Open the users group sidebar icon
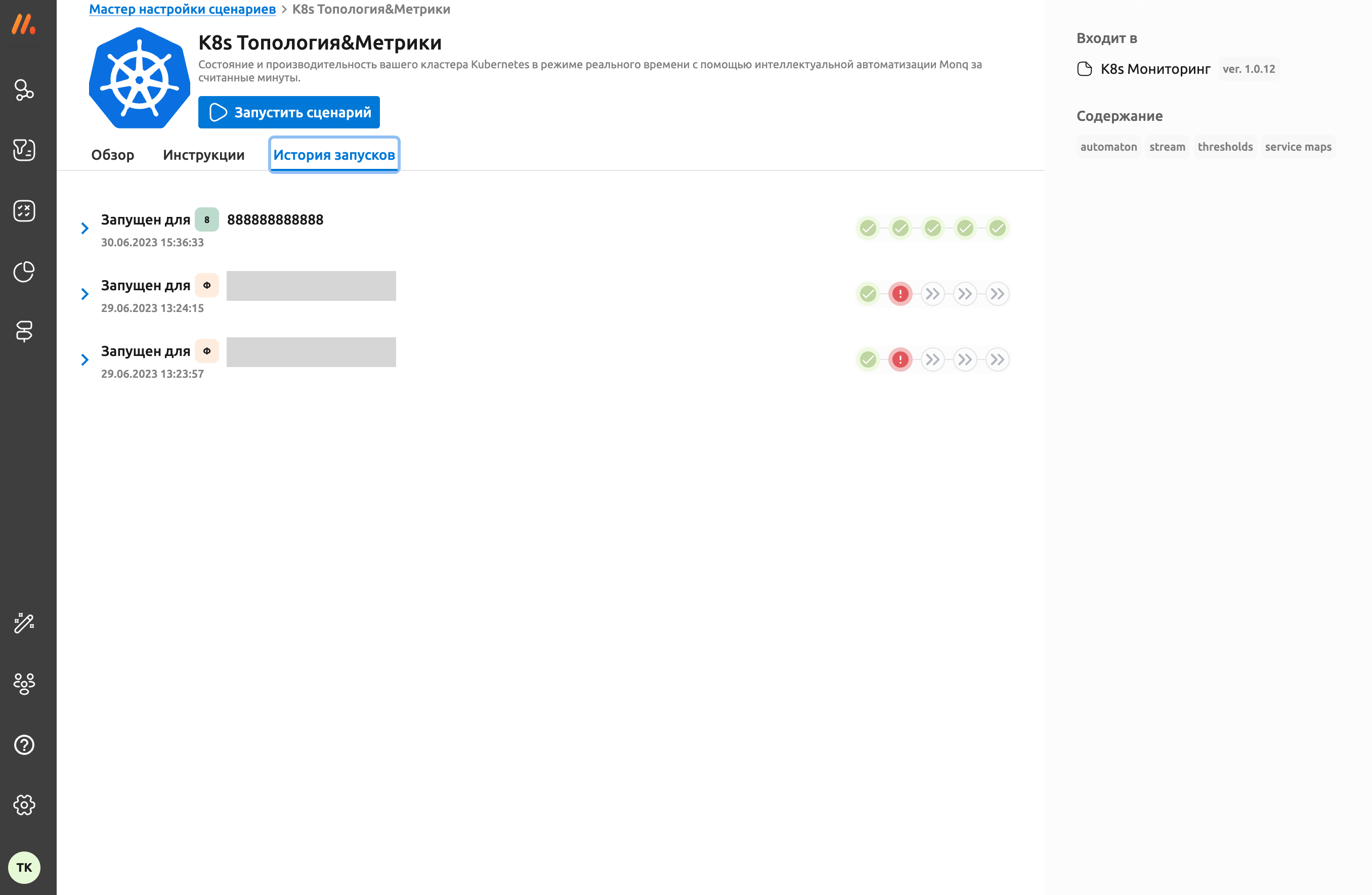Screen dimensions: 1372x895 [x=24, y=684]
